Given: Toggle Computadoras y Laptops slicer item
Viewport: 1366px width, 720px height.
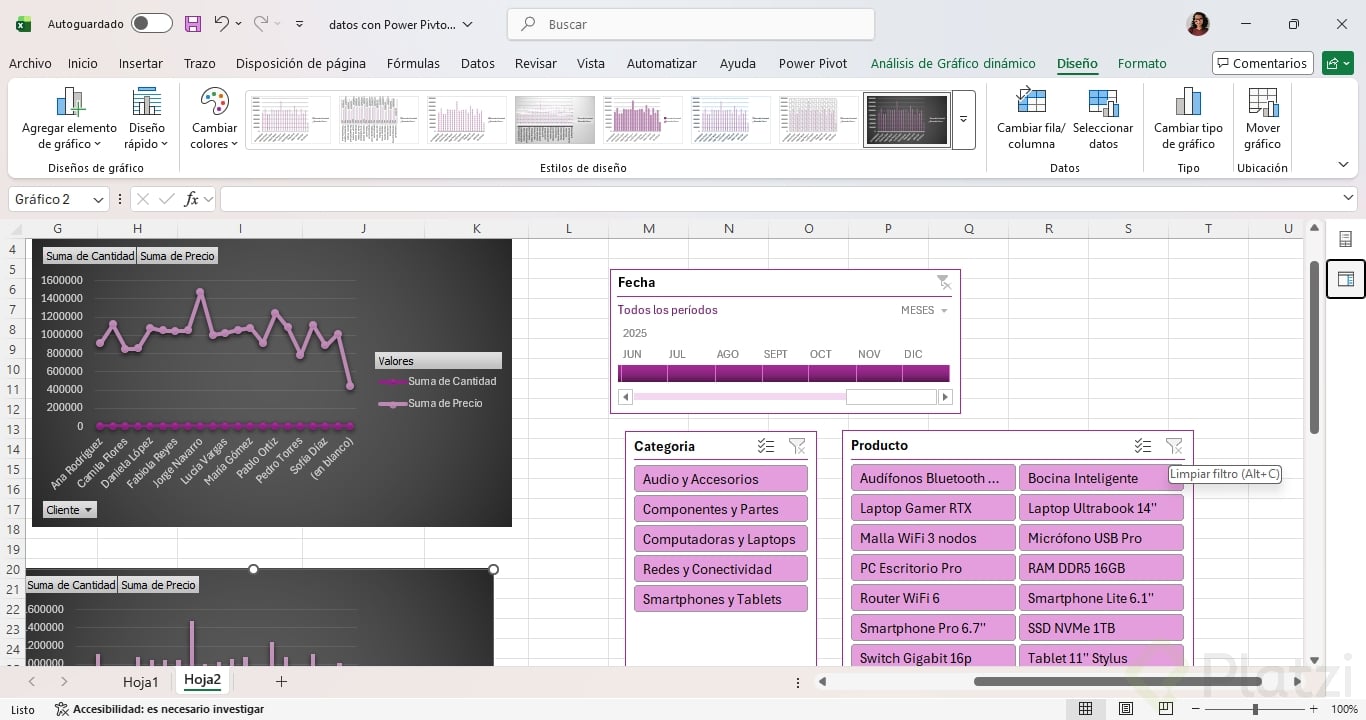Looking at the screenshot, I should (720, 539).
